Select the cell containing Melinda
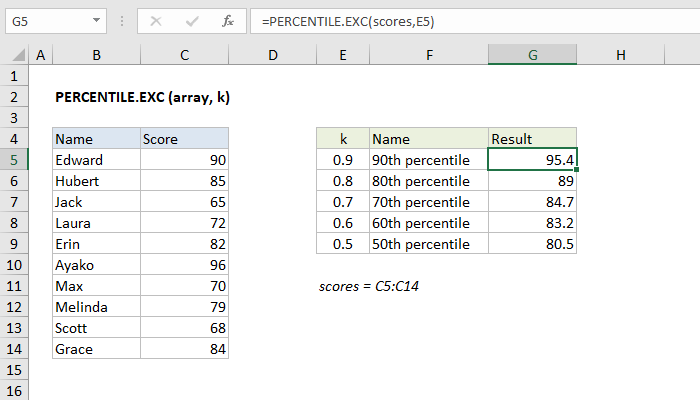 (x=96, y=307)
